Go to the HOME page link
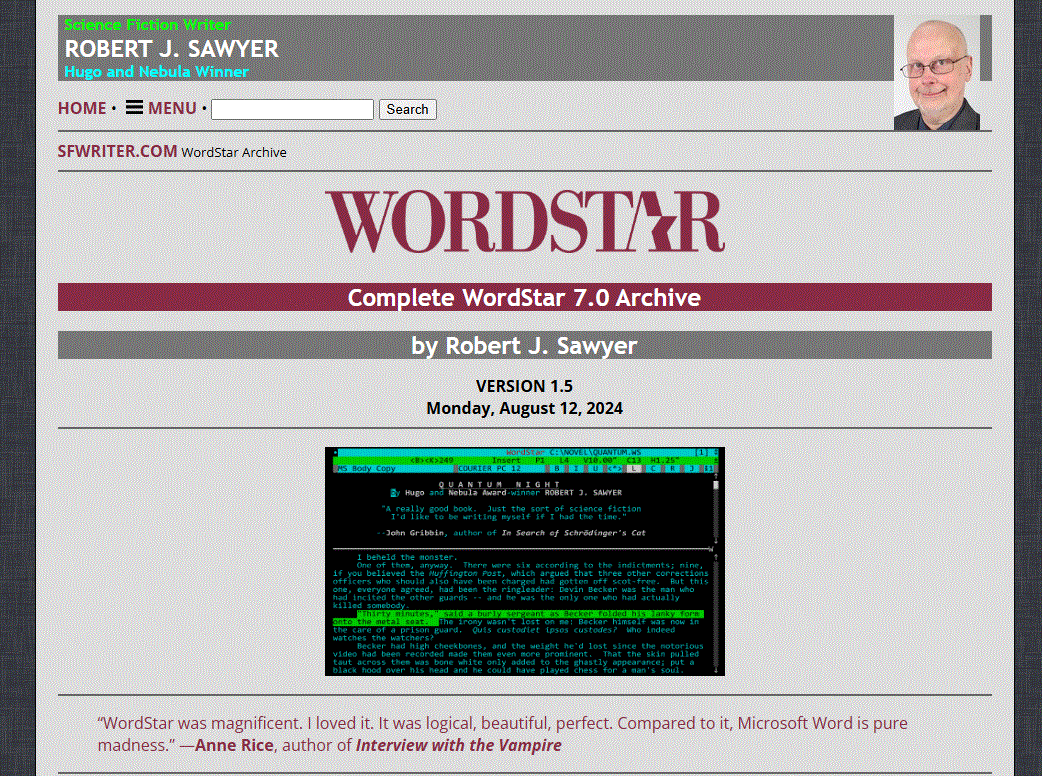 pyautogui.click(x=82, y=108)
